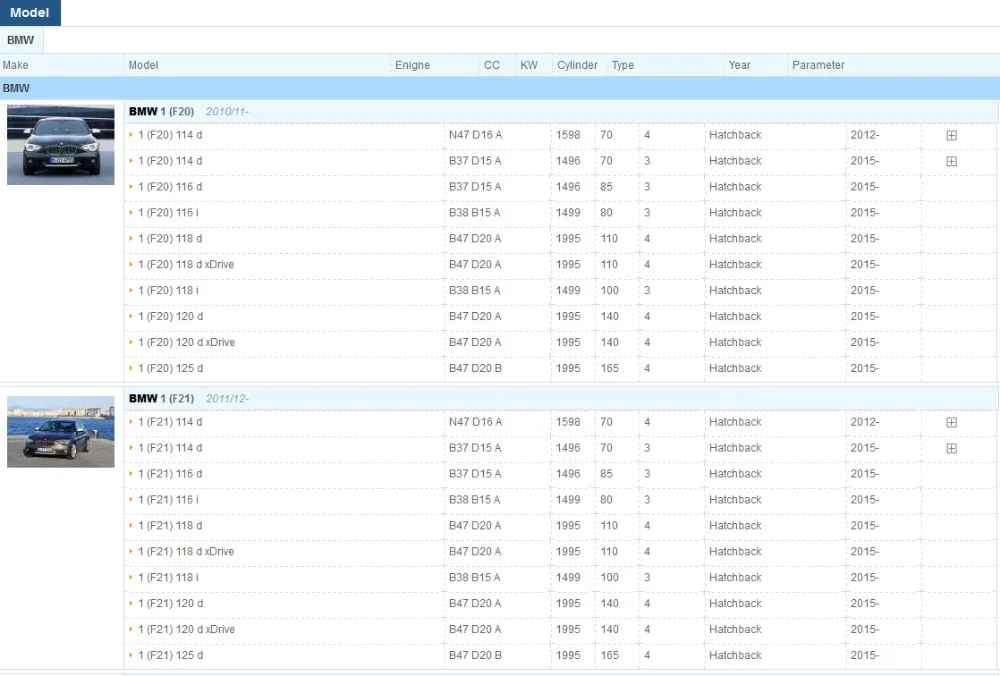1000x676 pixels.
Task: Click KW value 165 in F21 125 d row
Action: tap(609, 656)
